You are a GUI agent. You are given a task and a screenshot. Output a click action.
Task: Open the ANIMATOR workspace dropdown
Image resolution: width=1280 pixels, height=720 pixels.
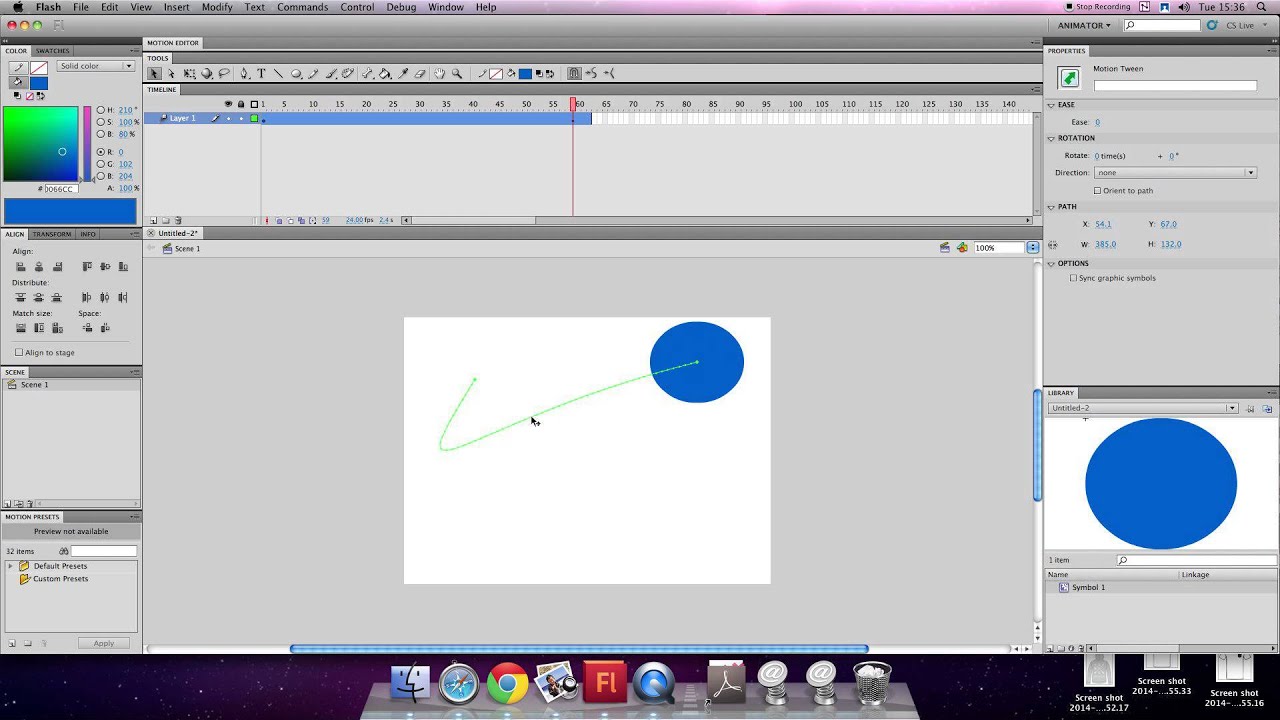(1084, 25)
